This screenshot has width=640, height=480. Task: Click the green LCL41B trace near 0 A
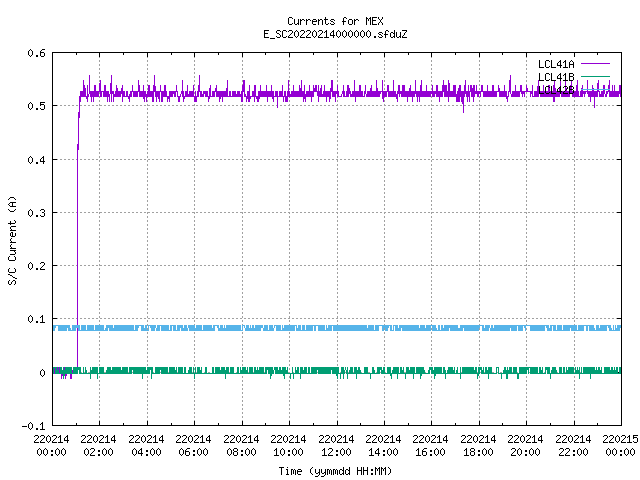[337, 371]
